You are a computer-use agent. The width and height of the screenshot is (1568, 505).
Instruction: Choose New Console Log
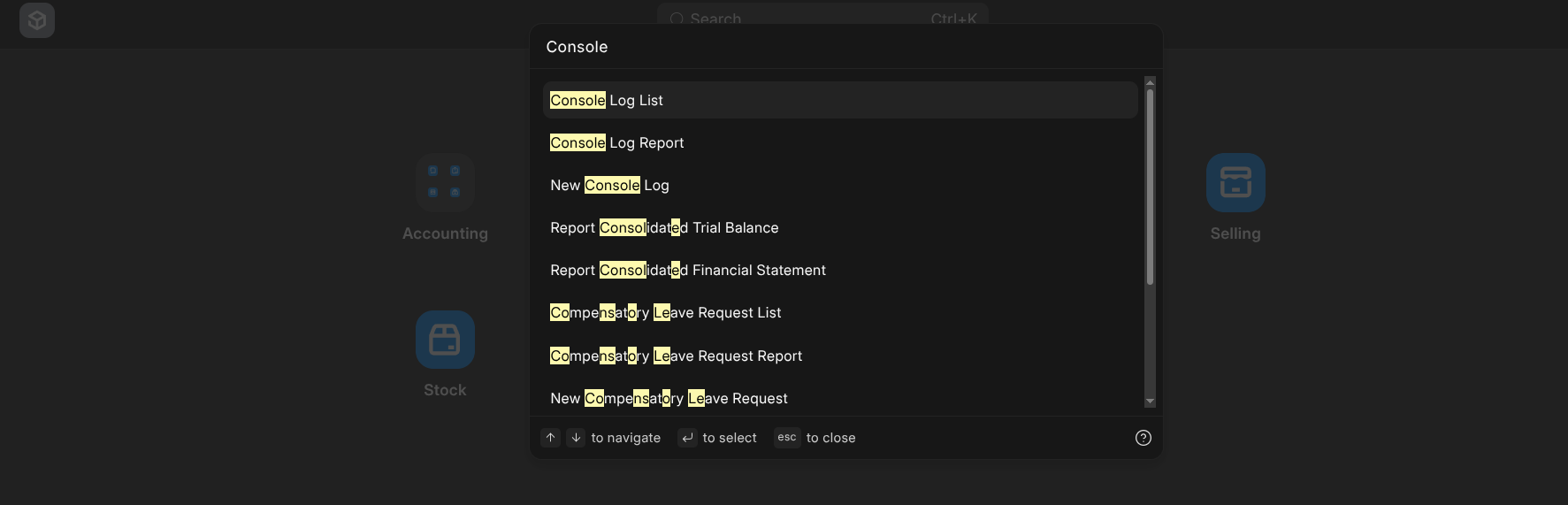point(610,186)
